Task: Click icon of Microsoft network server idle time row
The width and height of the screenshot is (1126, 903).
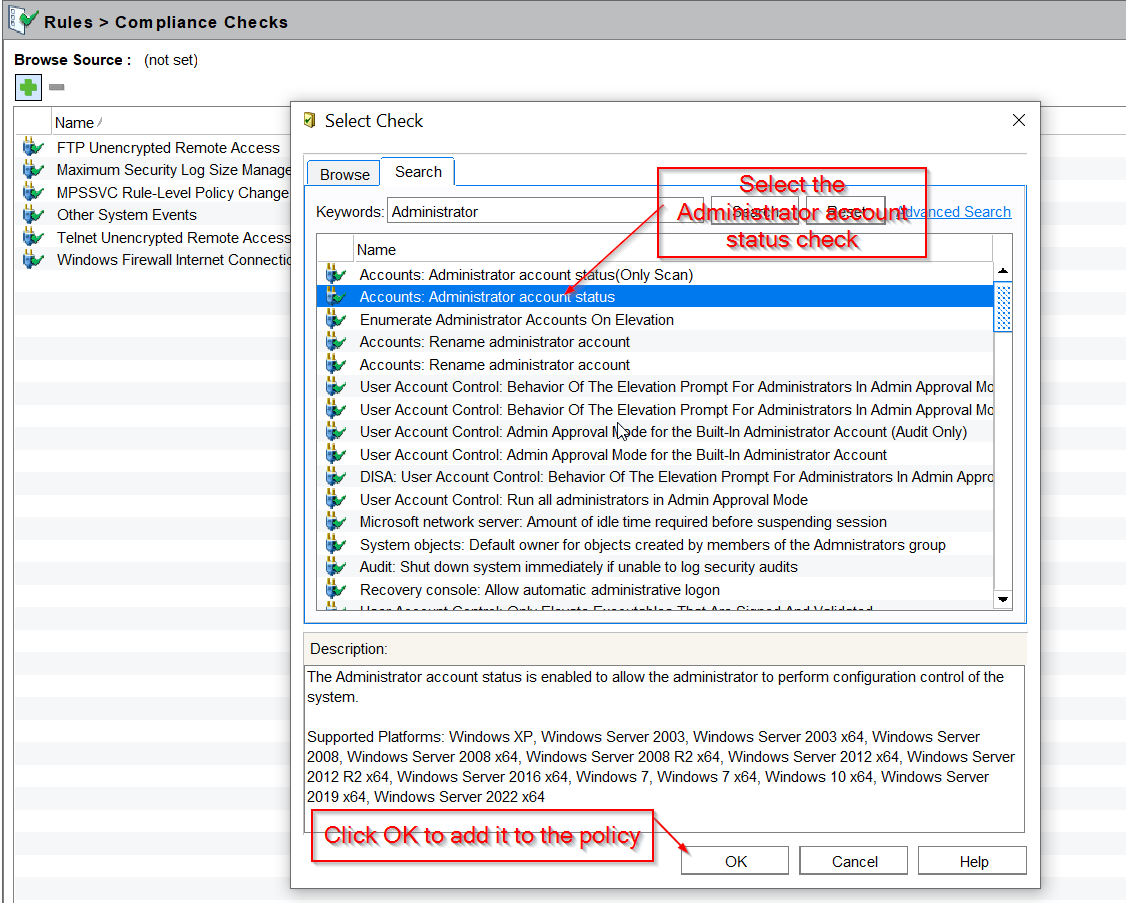Action: (336, 522)
